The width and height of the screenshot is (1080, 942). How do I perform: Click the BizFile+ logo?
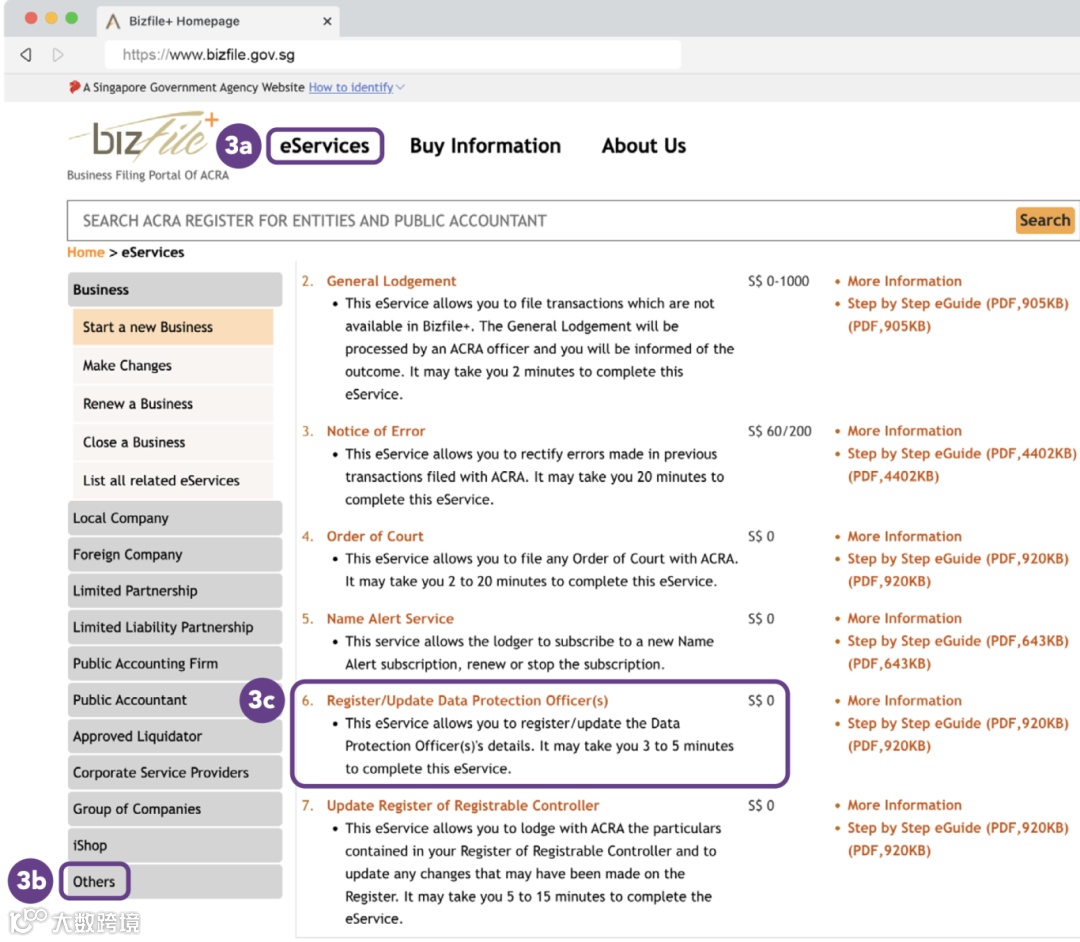click(145, 136)
